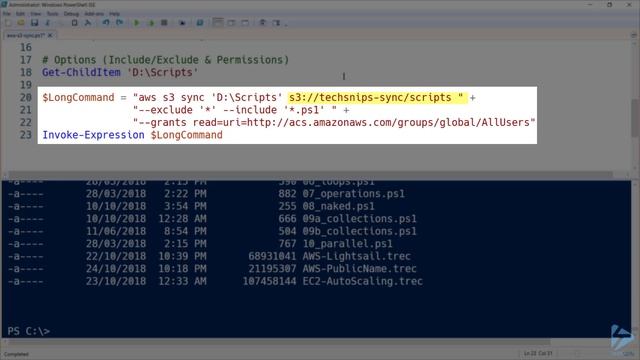
Task: Show script pane on top layout icon
Action: [218, 23]
